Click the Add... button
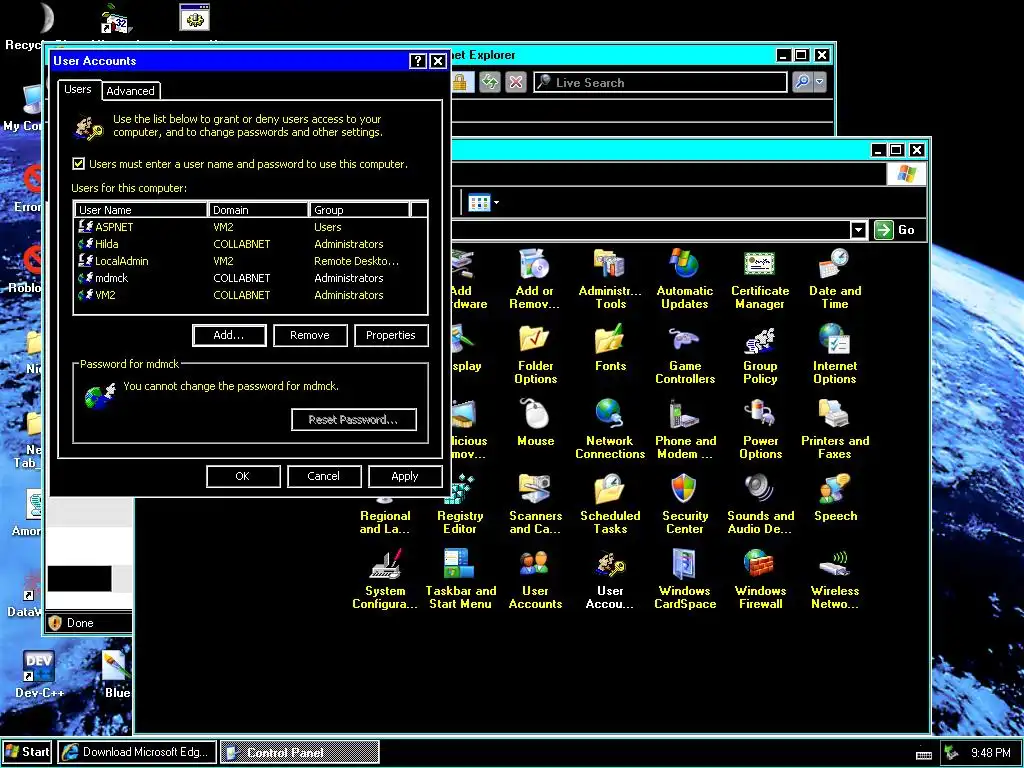1024x768 pixels. pyautogui.click(x=229, y=335)
